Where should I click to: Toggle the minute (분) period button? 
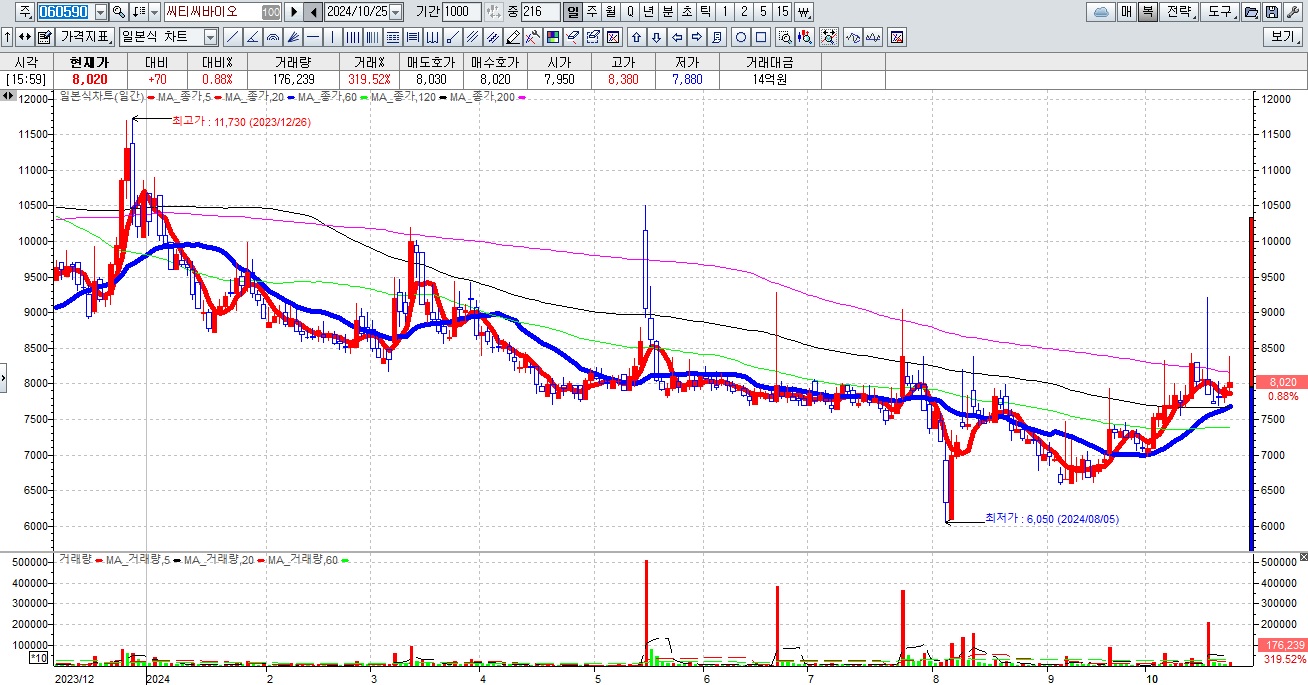pyautogui.click(x=668, y=12)
